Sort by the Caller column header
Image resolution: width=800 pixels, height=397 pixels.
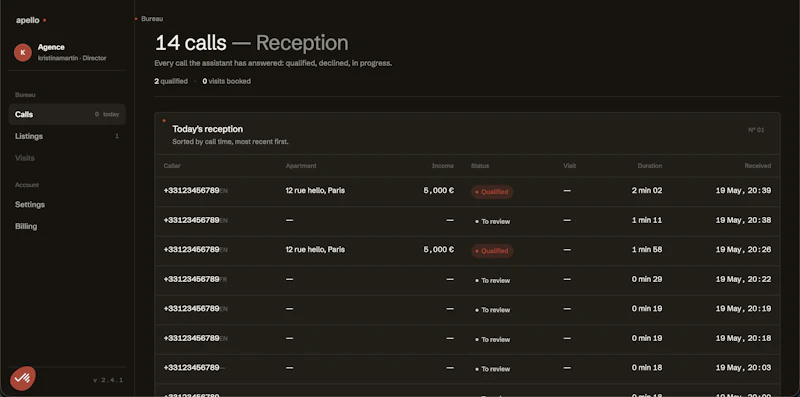point(172,166)
